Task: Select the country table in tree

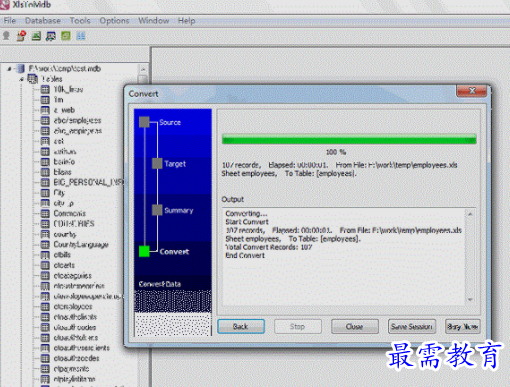Action: click(x=65, y=234)
